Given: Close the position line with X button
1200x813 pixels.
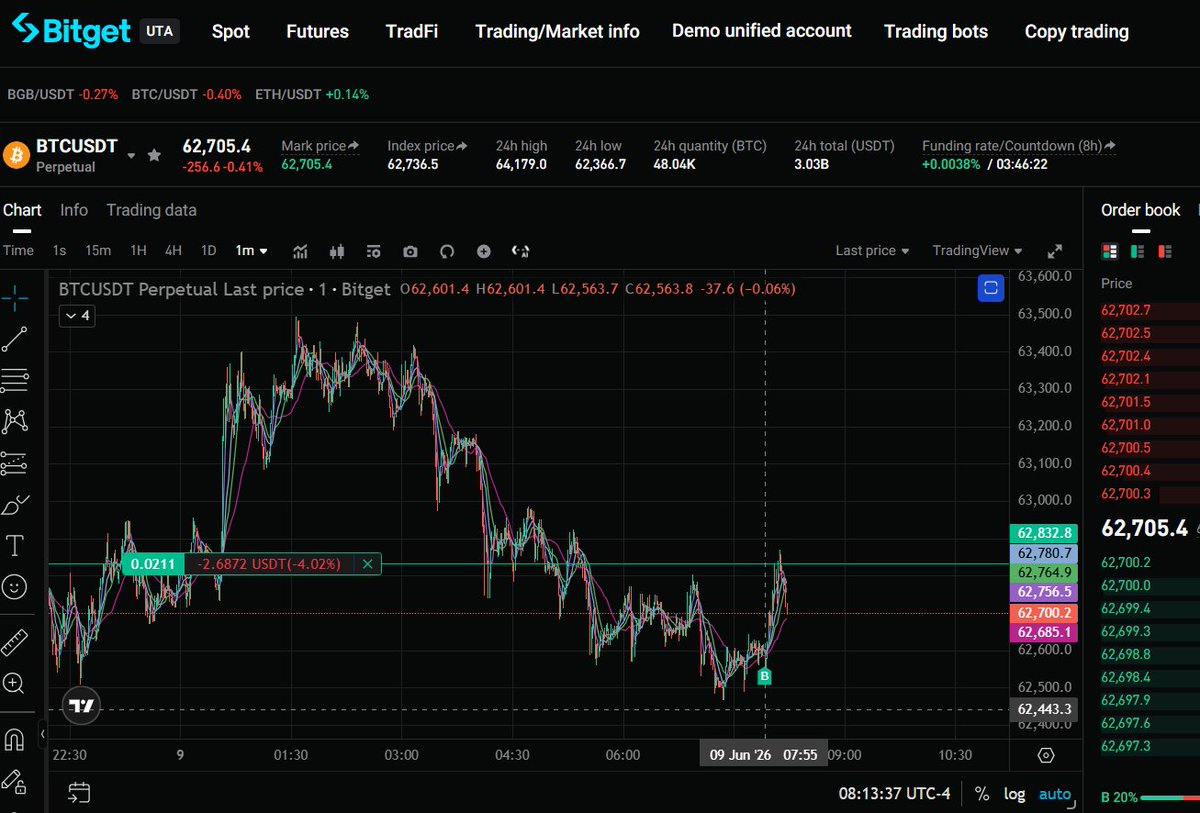Looking at the screenshot, I should [x=367, y=564].
